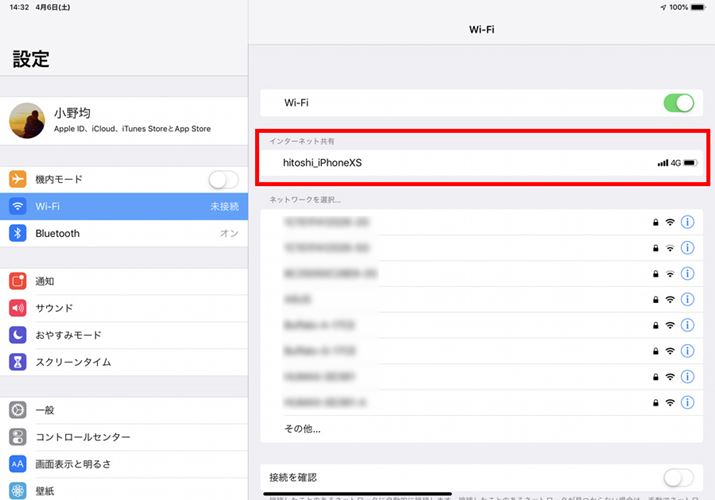715x500 pixels.
Task: Tap the 壁紙 flower icon
Action: pos(18,491)
